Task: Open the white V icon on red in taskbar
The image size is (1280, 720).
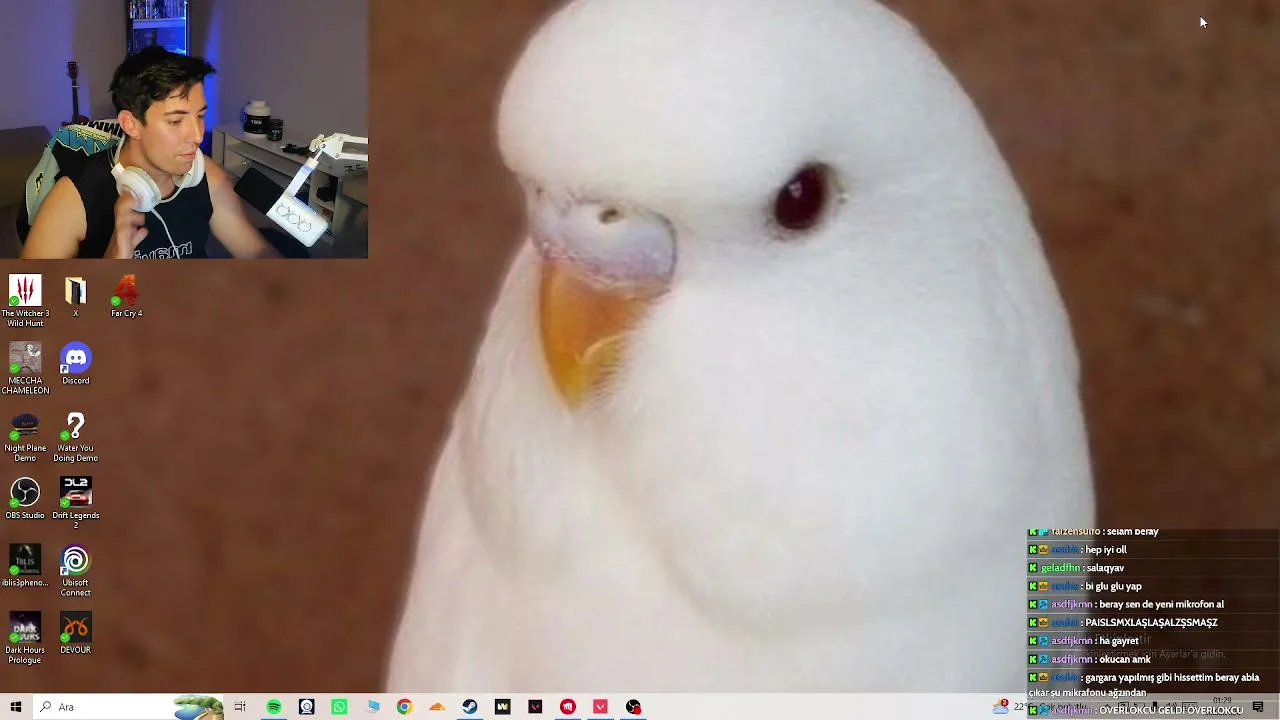Action: [x=600, y=707]
